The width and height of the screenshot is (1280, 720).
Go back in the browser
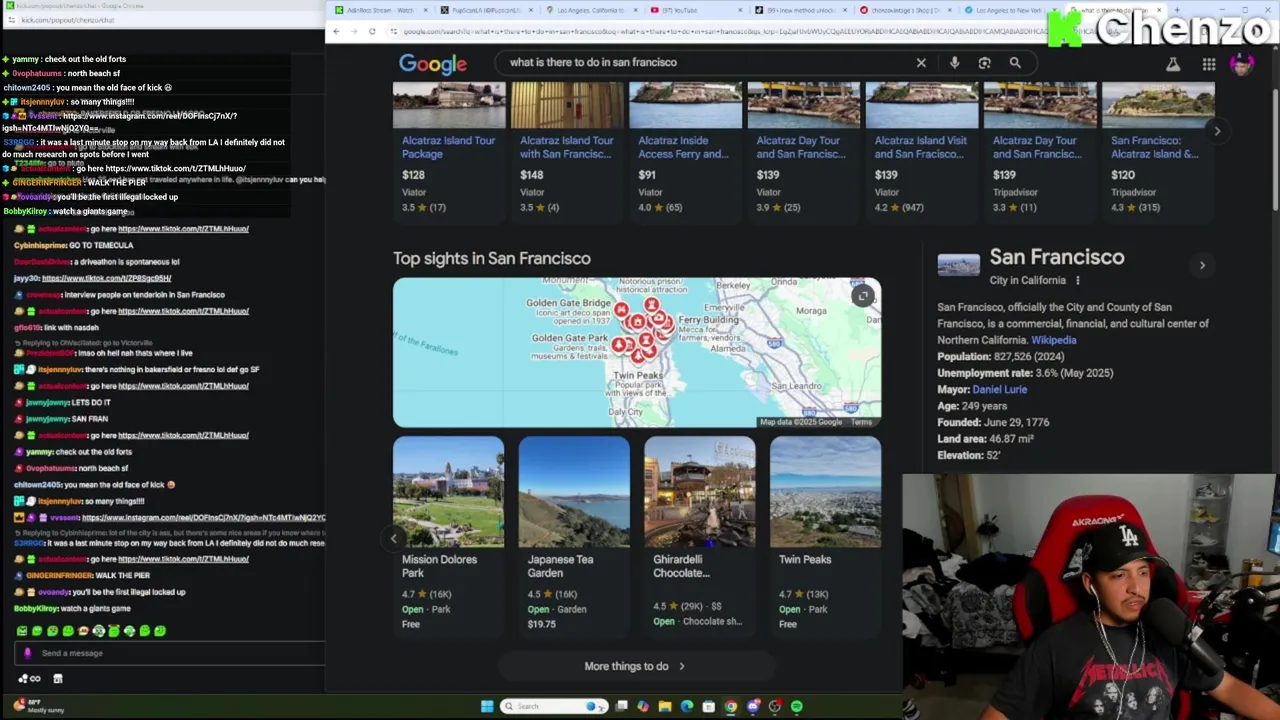click(336, 31)
